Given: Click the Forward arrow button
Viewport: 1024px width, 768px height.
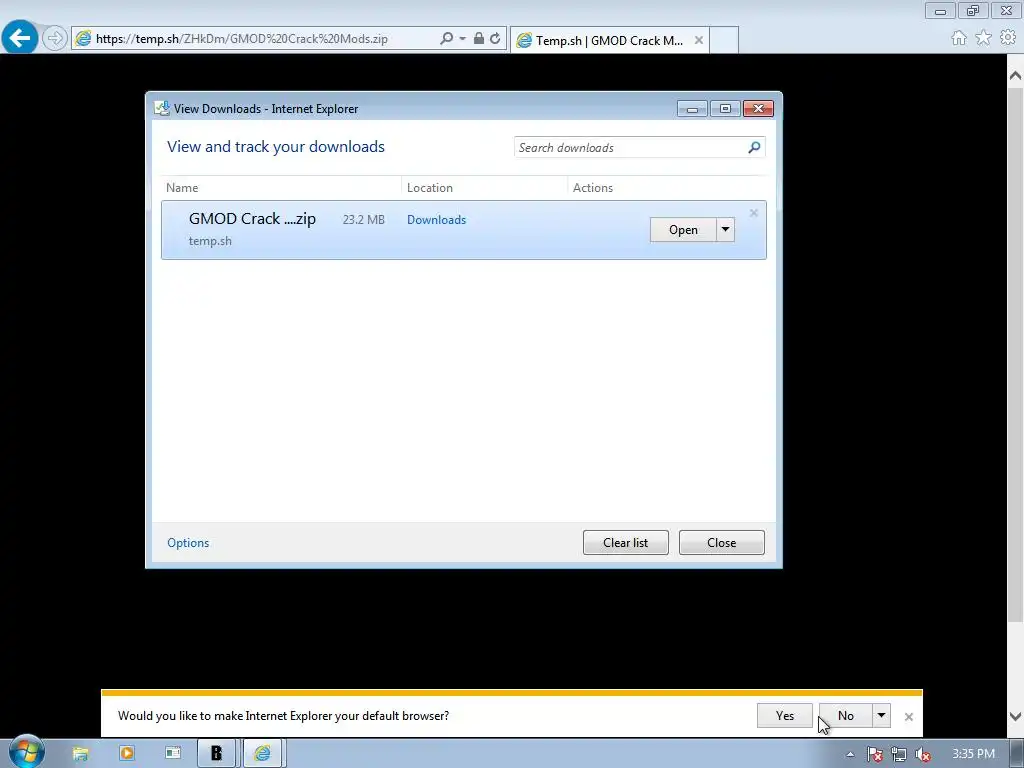Looking at the screenshot, I should (55, 39).
